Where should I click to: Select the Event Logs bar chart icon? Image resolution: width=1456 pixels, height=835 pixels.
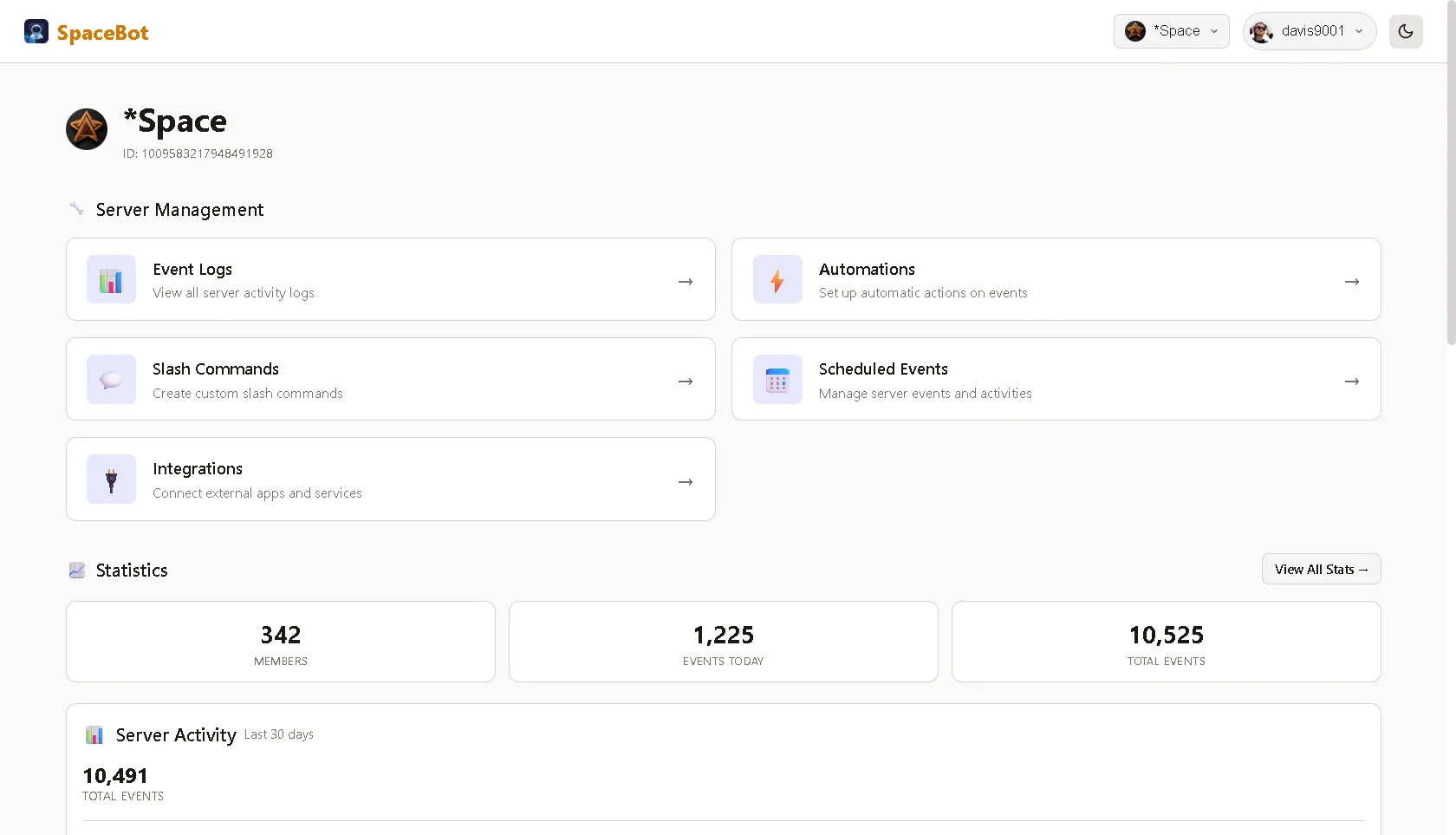111,279
